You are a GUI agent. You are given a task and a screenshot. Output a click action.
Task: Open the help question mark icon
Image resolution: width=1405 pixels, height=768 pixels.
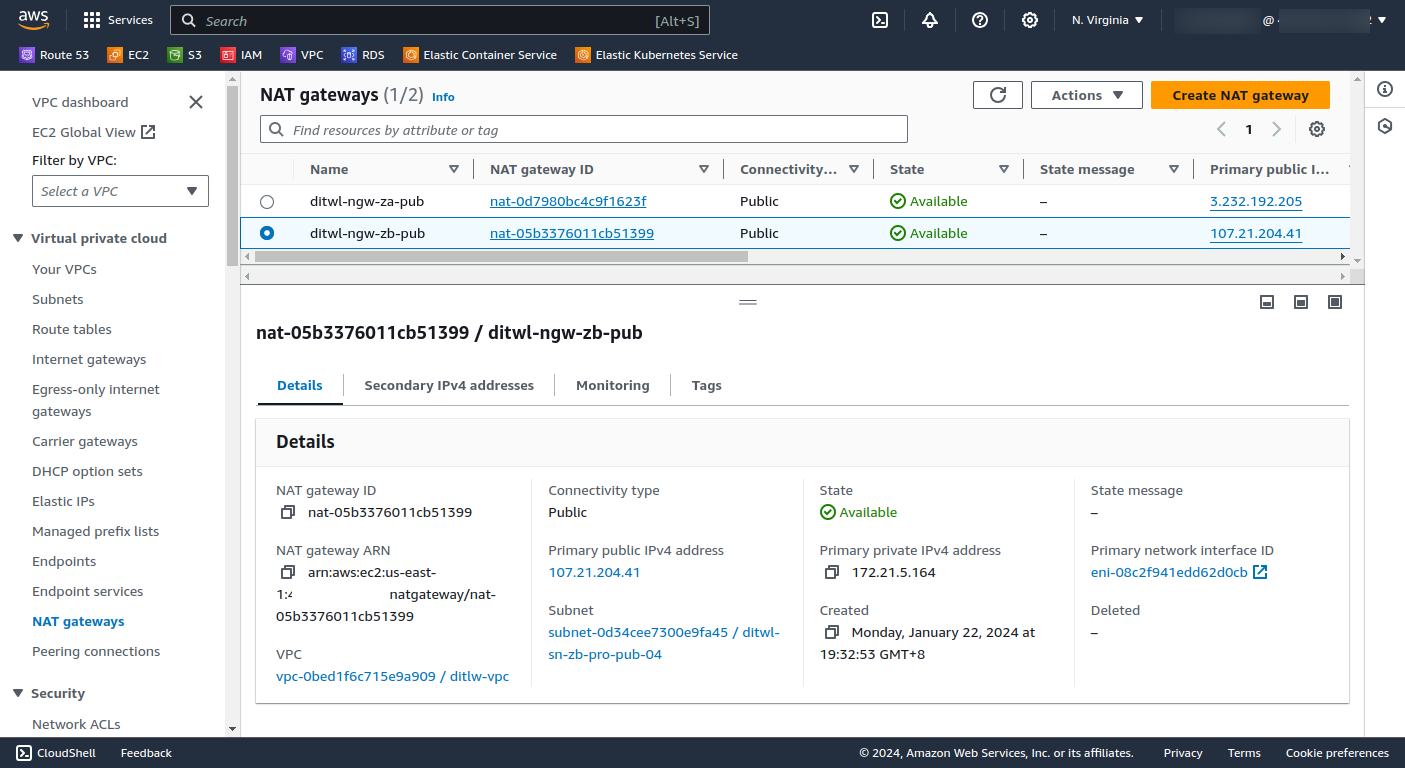(980, 20)
